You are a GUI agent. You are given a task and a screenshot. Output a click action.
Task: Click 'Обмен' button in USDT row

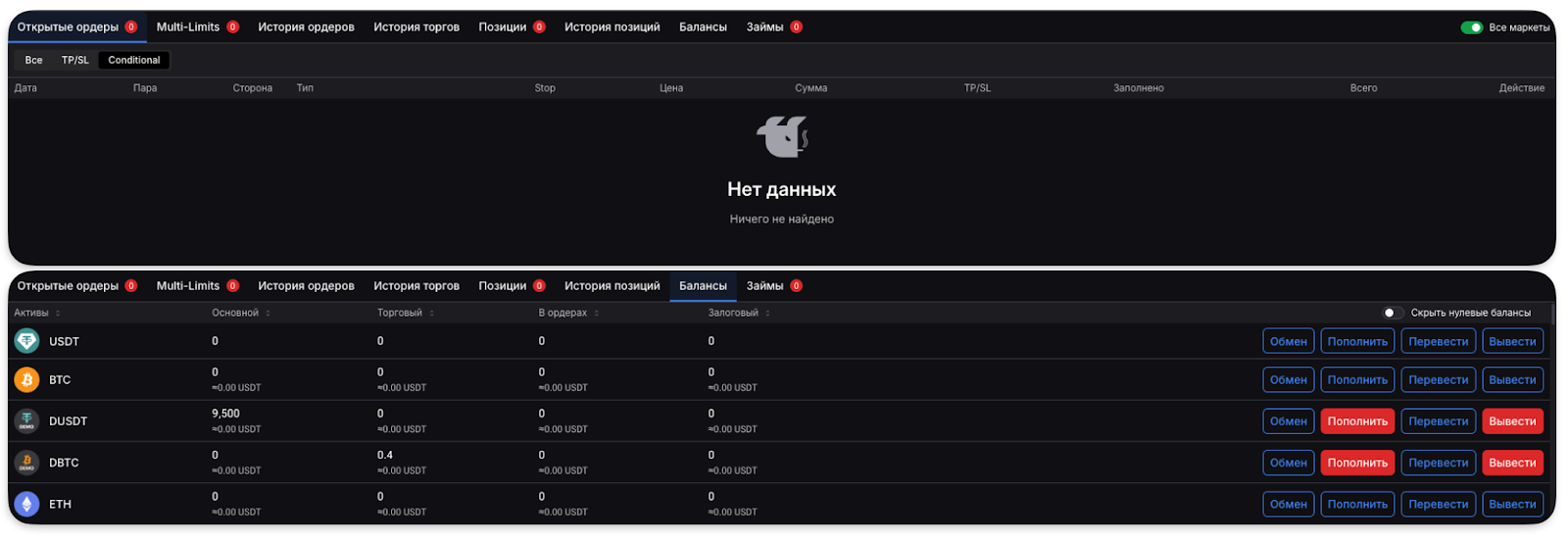pyautogui.click(x=1288, y=342)
